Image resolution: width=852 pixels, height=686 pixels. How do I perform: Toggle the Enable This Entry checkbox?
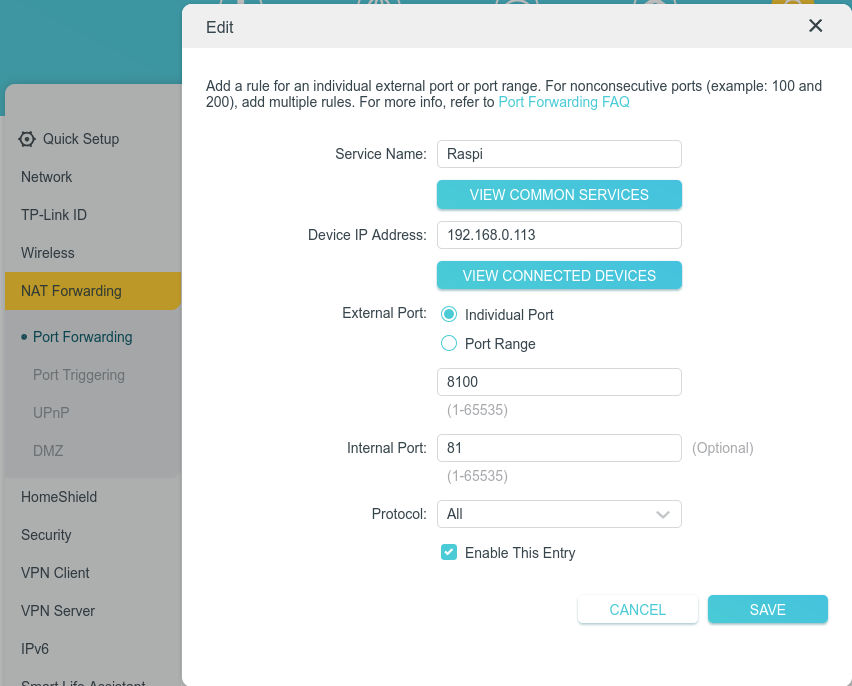[449, 552]
